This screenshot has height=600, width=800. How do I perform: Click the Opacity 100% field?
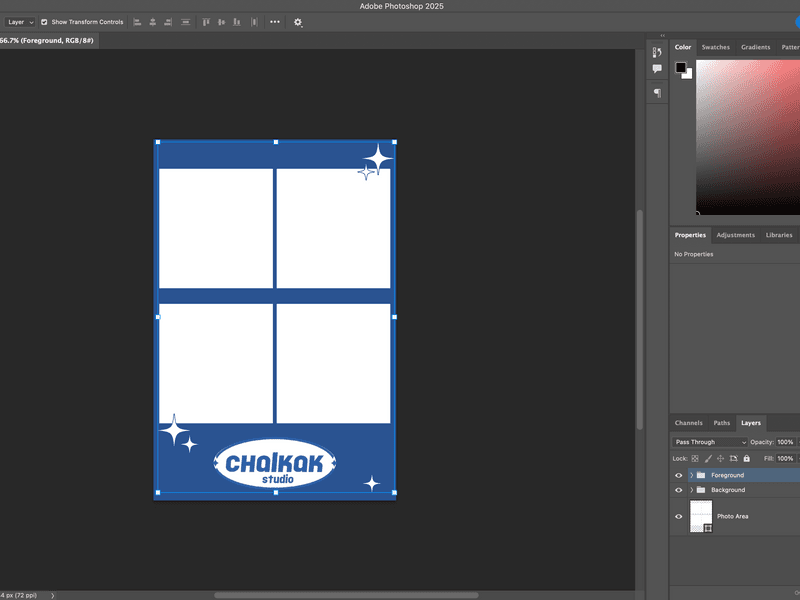coord(786,442)
